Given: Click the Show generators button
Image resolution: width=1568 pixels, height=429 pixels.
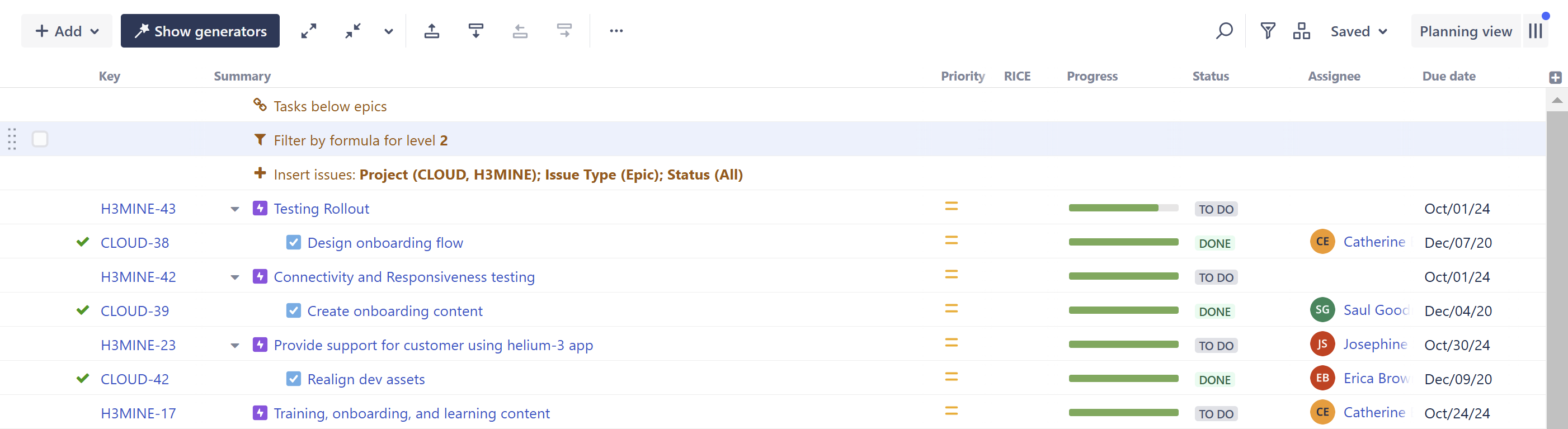Looking at the screenshot, I should pyautogui.click(x=200, y=31).
